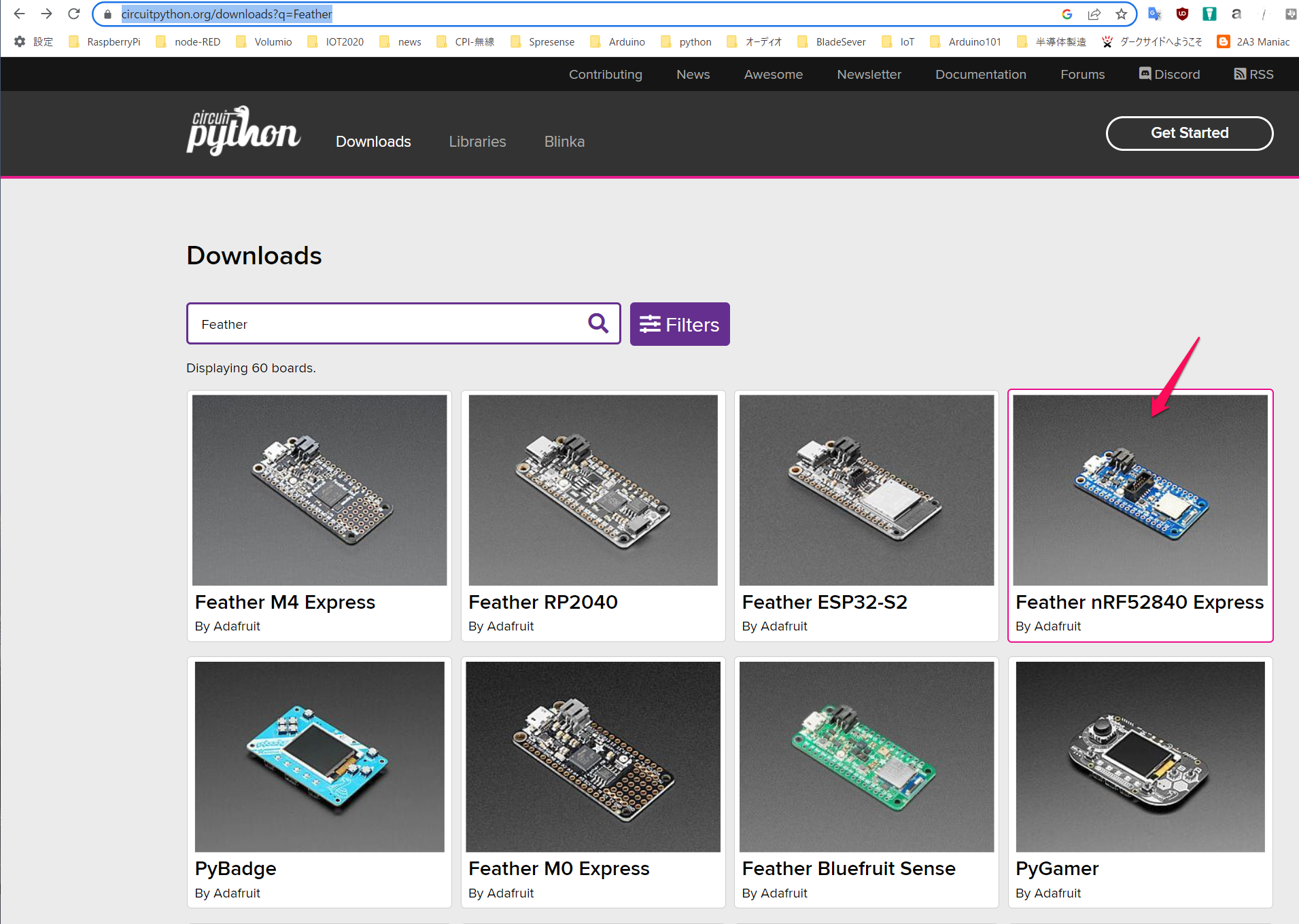The width and height of the screenshot is (1299, 924).
Task: Click the browser forward arrow
Action: [x=46, y=14]
